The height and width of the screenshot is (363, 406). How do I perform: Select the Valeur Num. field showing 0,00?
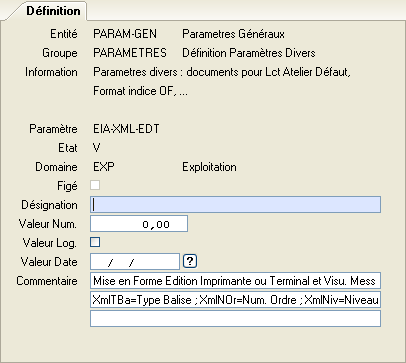click(139, 224)
